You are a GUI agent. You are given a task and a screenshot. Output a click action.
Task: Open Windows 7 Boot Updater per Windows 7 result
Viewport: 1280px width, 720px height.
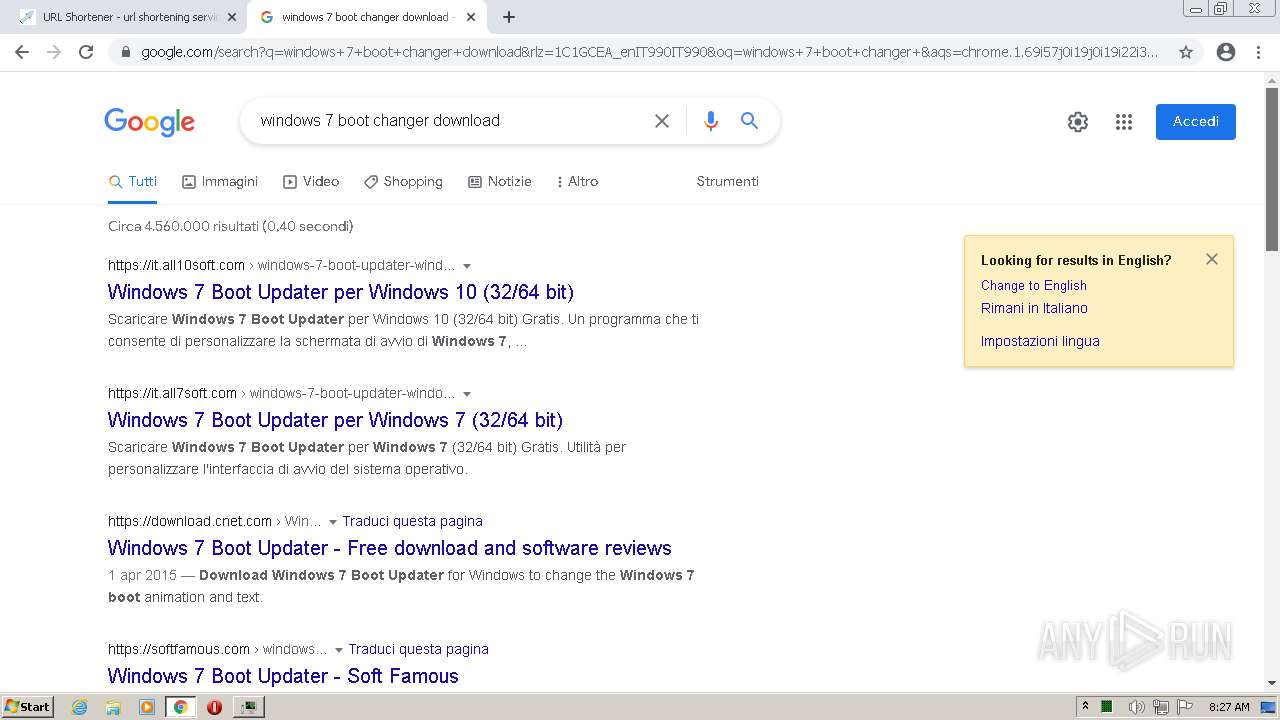click(x=335, y=421)
